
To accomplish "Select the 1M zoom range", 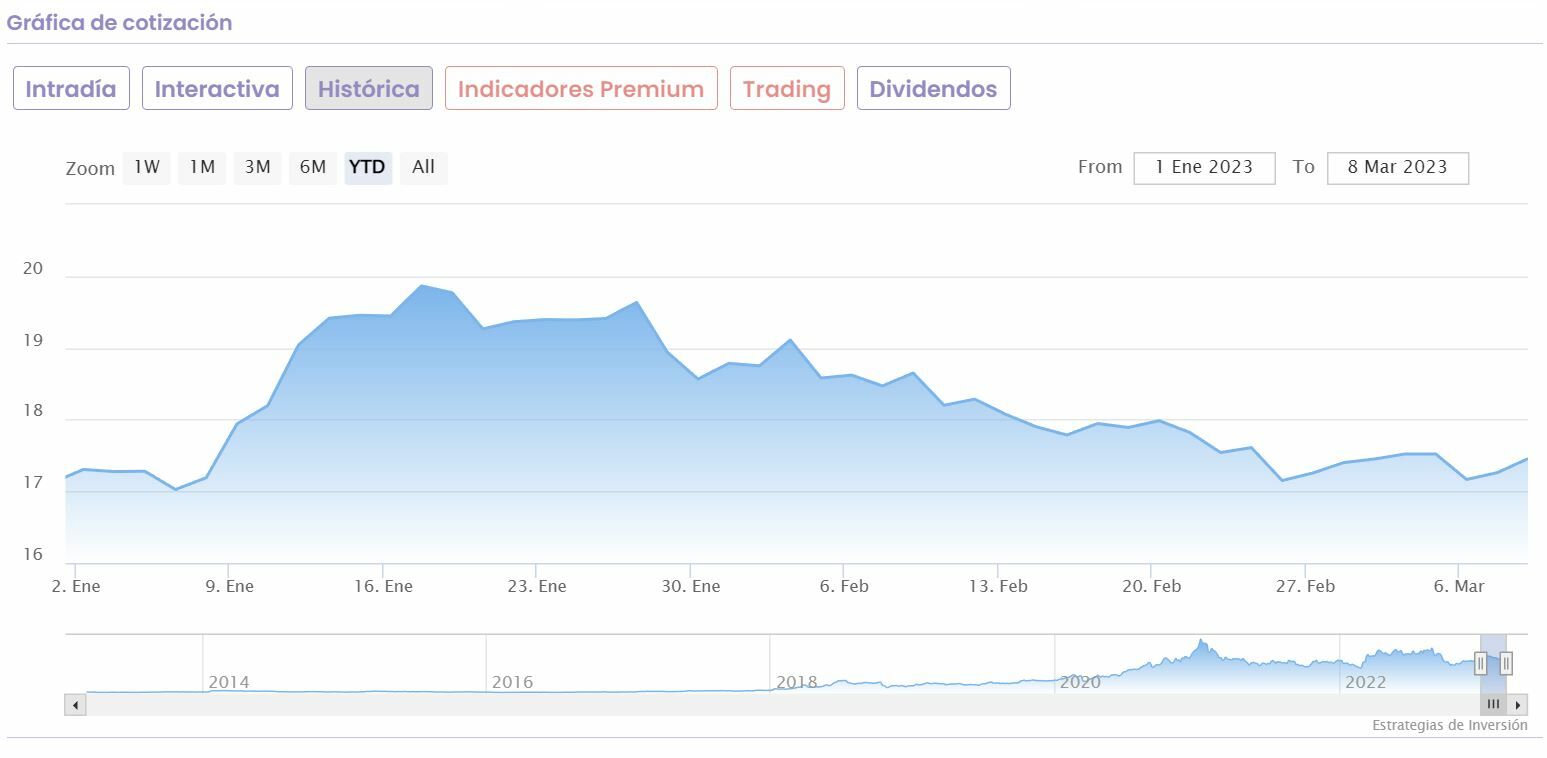I will point(202,168).
